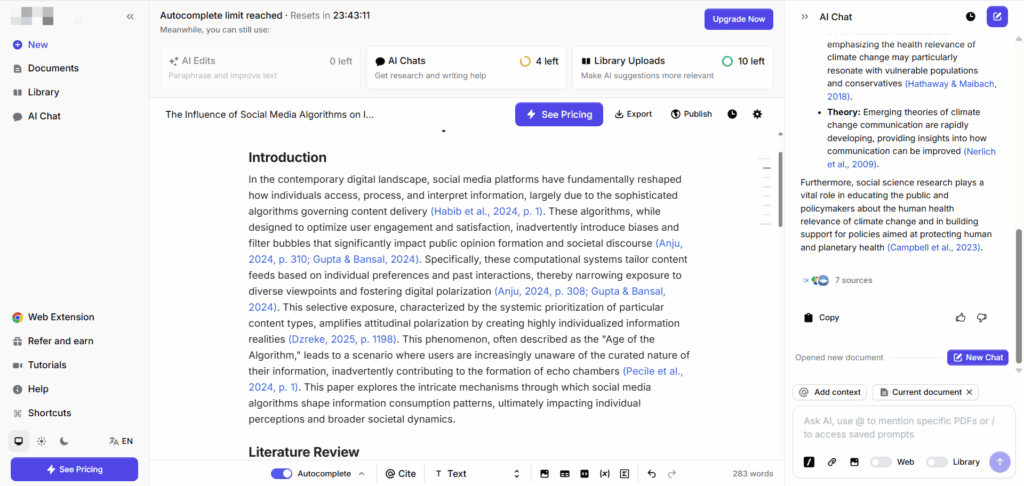Insert table from editor toolbar
1024x486 pixels.
coord(565,474)
